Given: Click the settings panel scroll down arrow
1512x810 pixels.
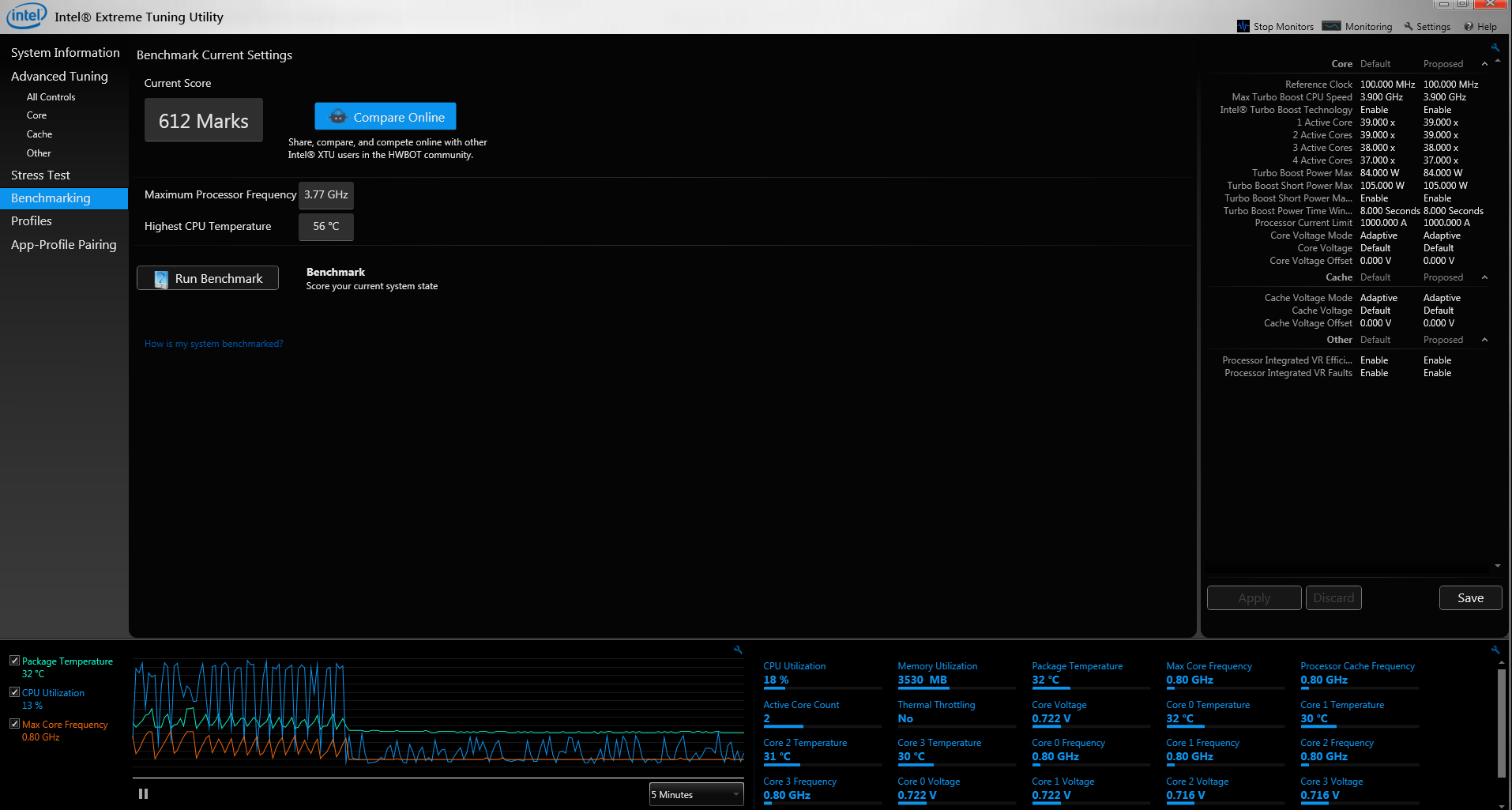Looking at the screenshot, I should 1497,566.
